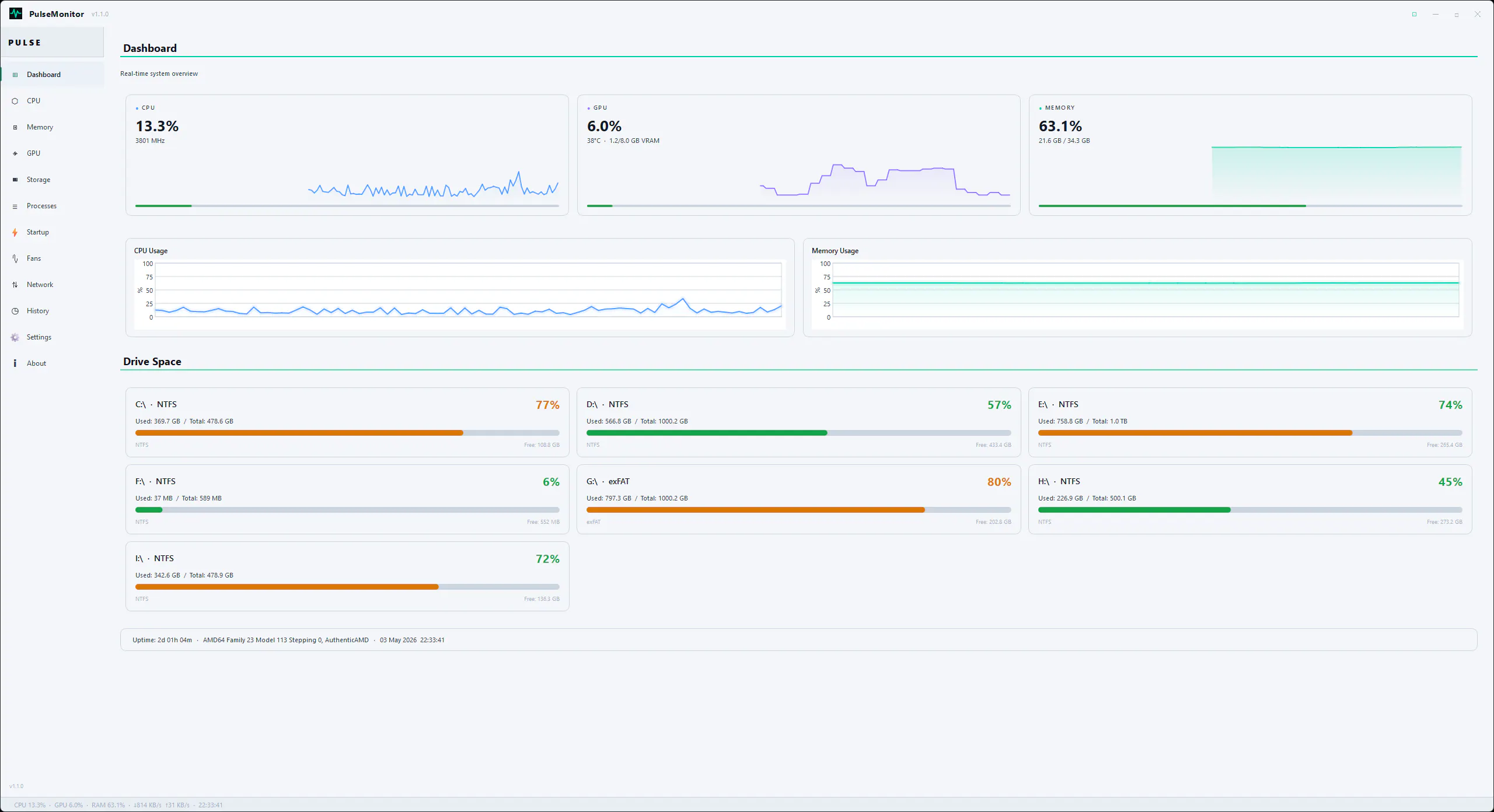Click 'RAM 63.1%' in the status bar
Viewport: 1494px width, 812px height.
point(108,805)
